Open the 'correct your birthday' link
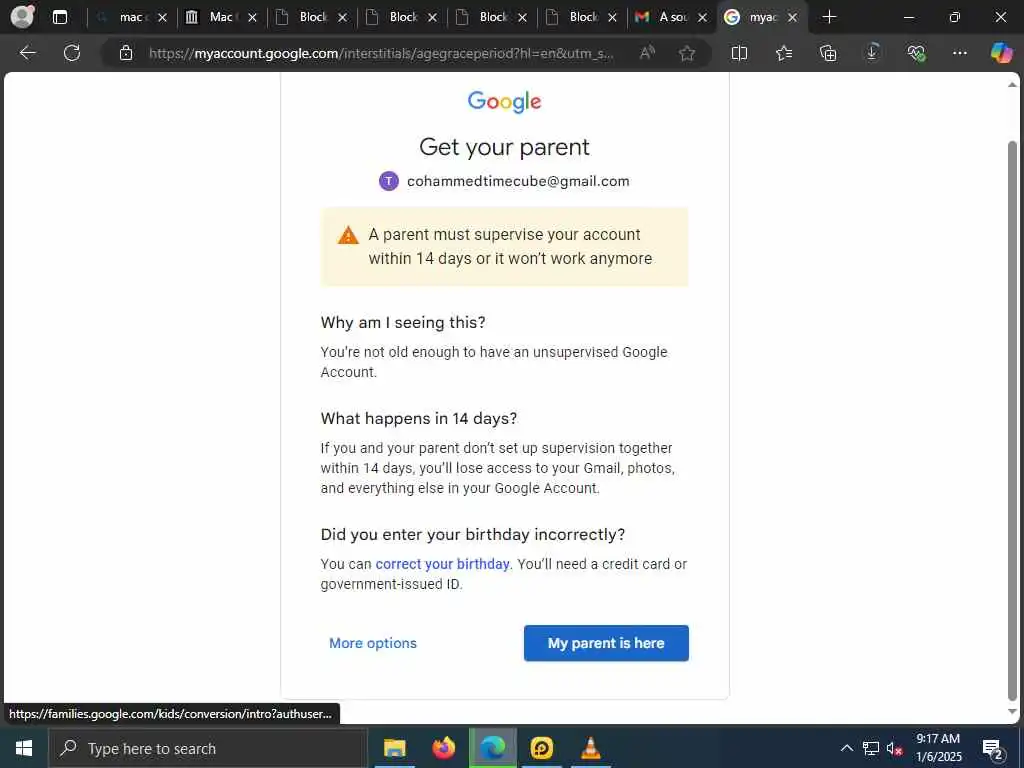This screenshot has height=768, width=1024. coord(442,564)
